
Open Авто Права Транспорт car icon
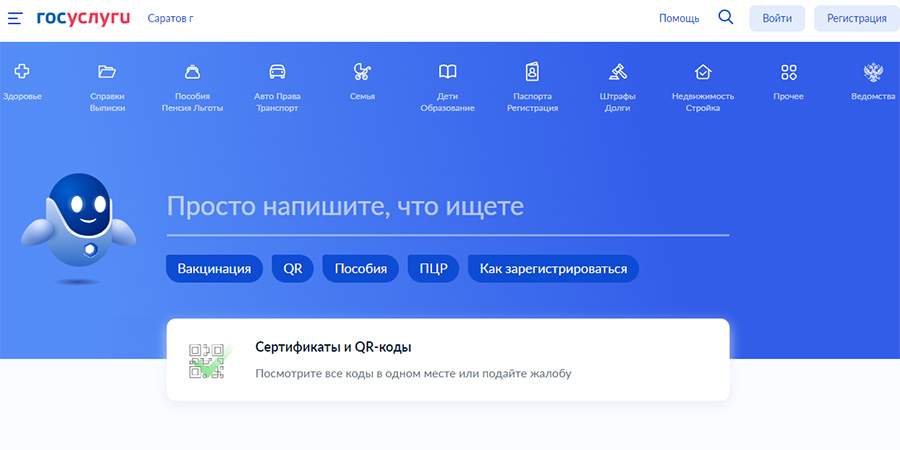[x=277, y=72]
